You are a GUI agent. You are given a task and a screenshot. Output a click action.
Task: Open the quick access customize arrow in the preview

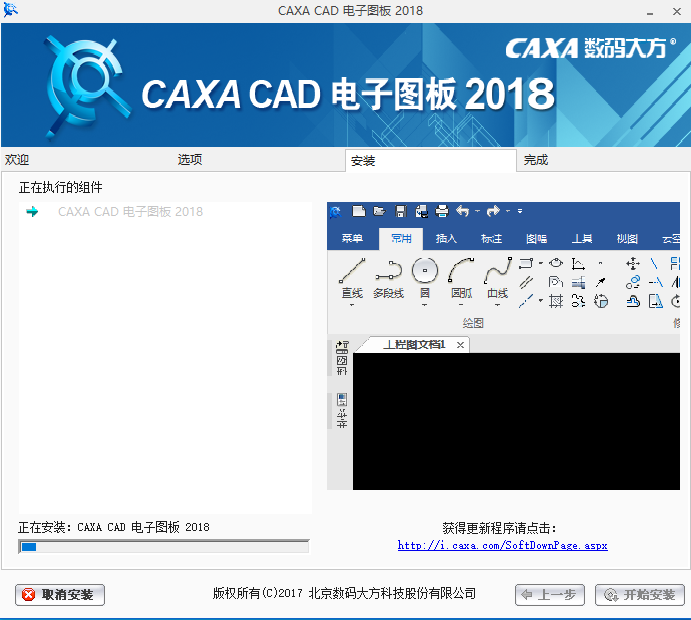pyautogui.click(x=520, y=212)
